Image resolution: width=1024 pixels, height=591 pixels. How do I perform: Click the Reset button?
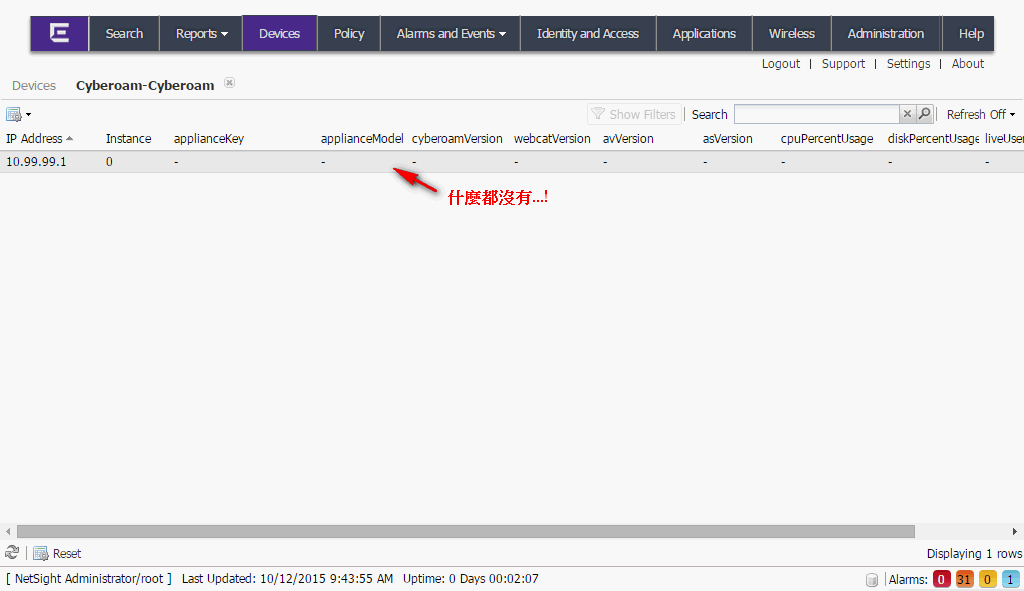tap(57, 553)
